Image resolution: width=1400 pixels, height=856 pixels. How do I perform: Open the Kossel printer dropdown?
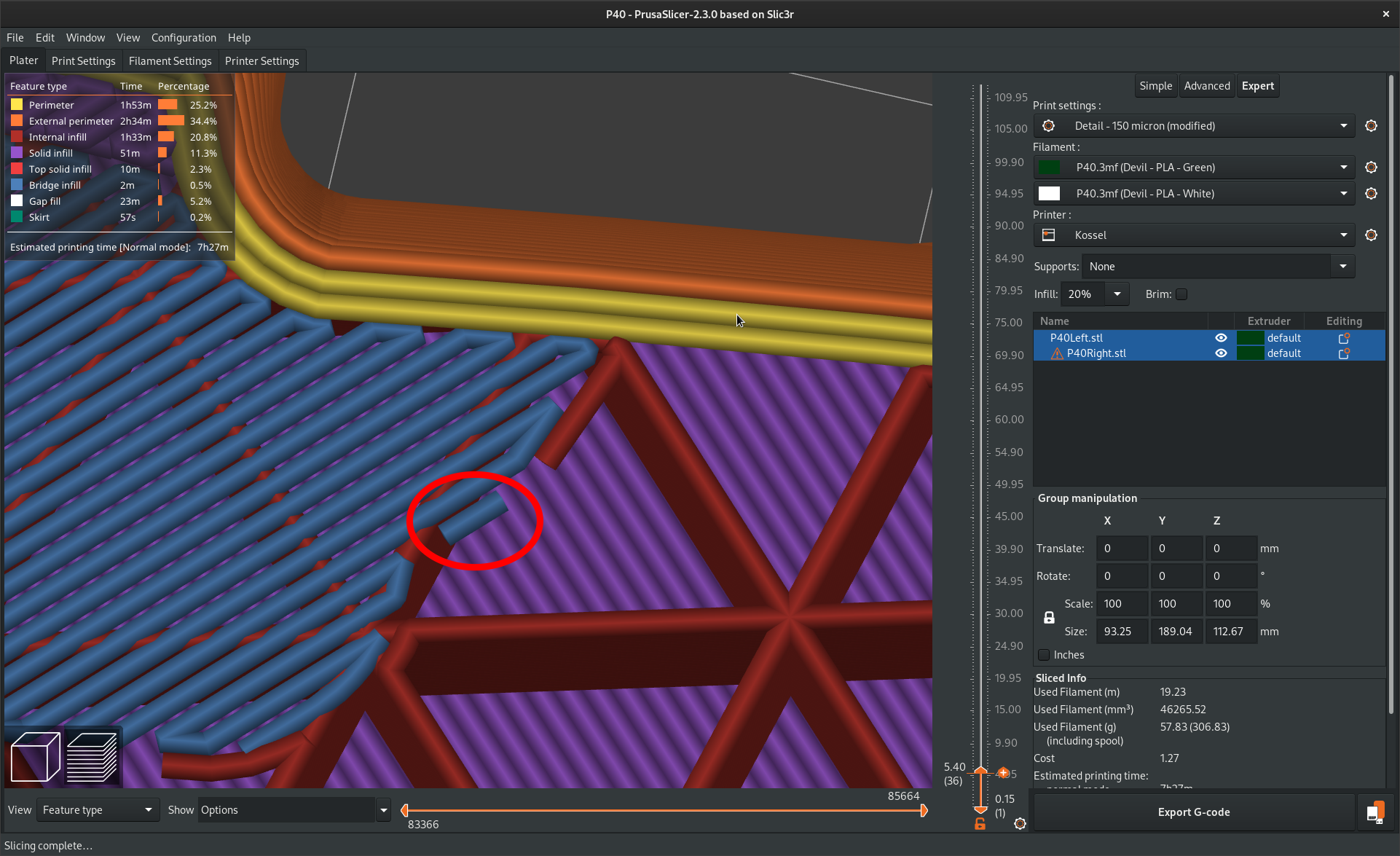[x=1195, y=235]
